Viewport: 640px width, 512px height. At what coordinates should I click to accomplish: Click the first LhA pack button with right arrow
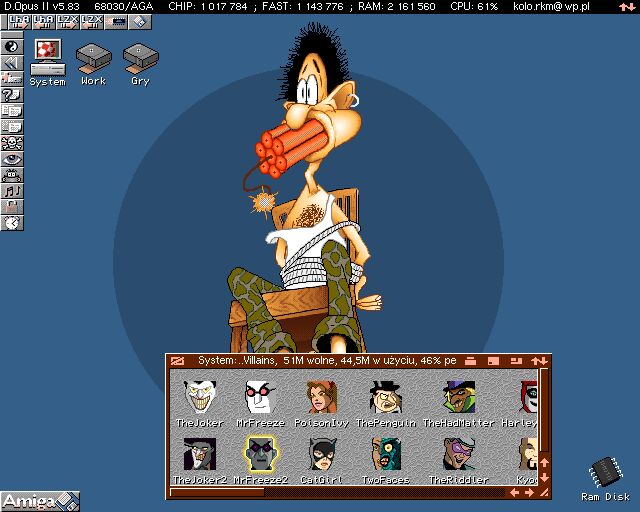[x=19, y=22]
